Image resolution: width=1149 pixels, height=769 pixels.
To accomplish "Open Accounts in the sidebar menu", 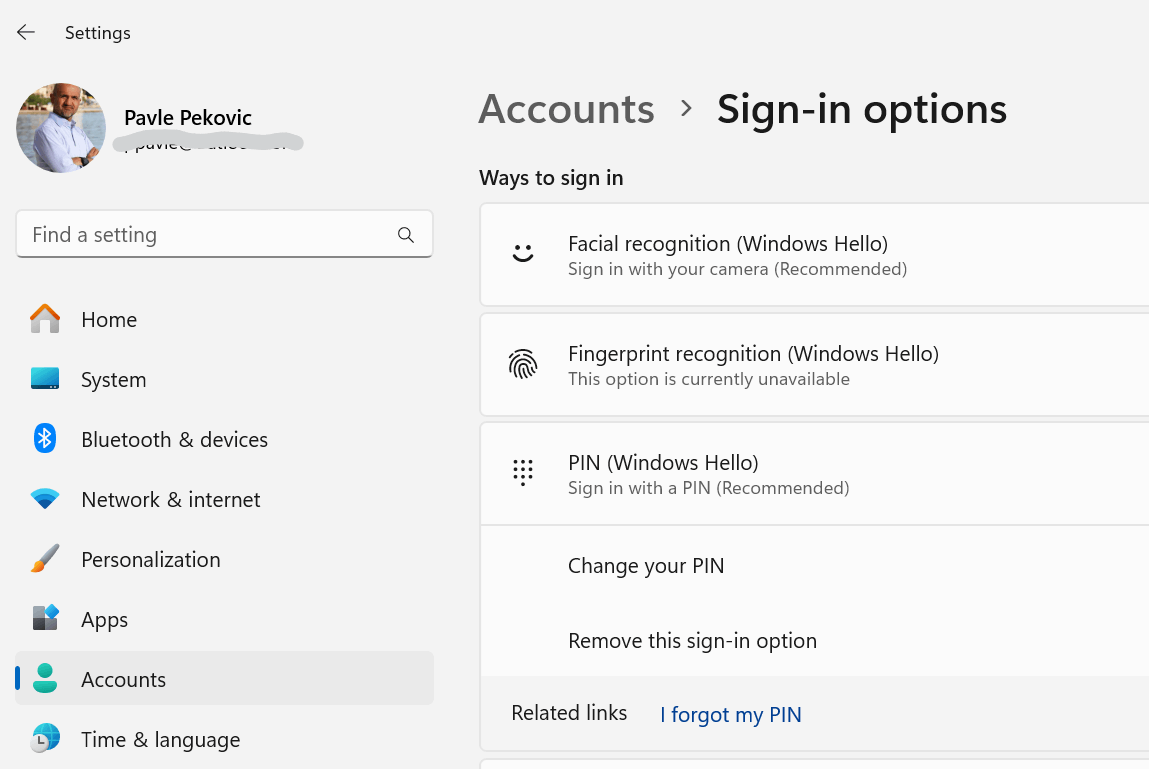I will coord(123,679).
